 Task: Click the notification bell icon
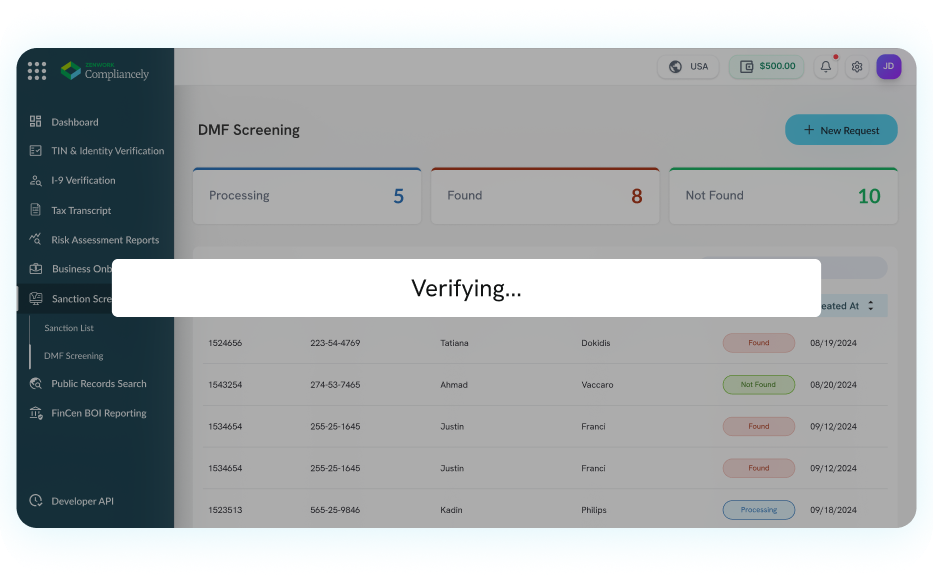tap(825, 67)
